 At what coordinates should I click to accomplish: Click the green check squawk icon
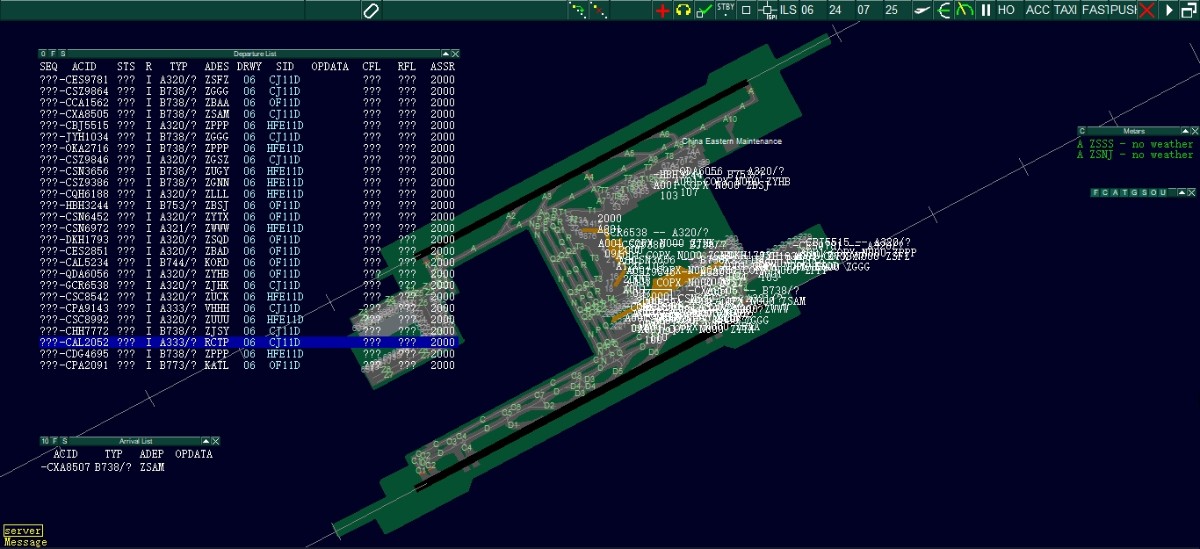click(704, 10)
